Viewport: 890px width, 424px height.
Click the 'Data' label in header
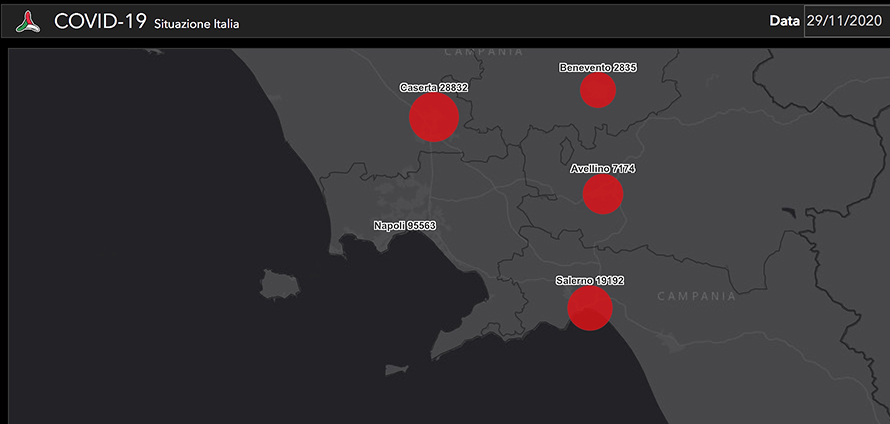784,21
